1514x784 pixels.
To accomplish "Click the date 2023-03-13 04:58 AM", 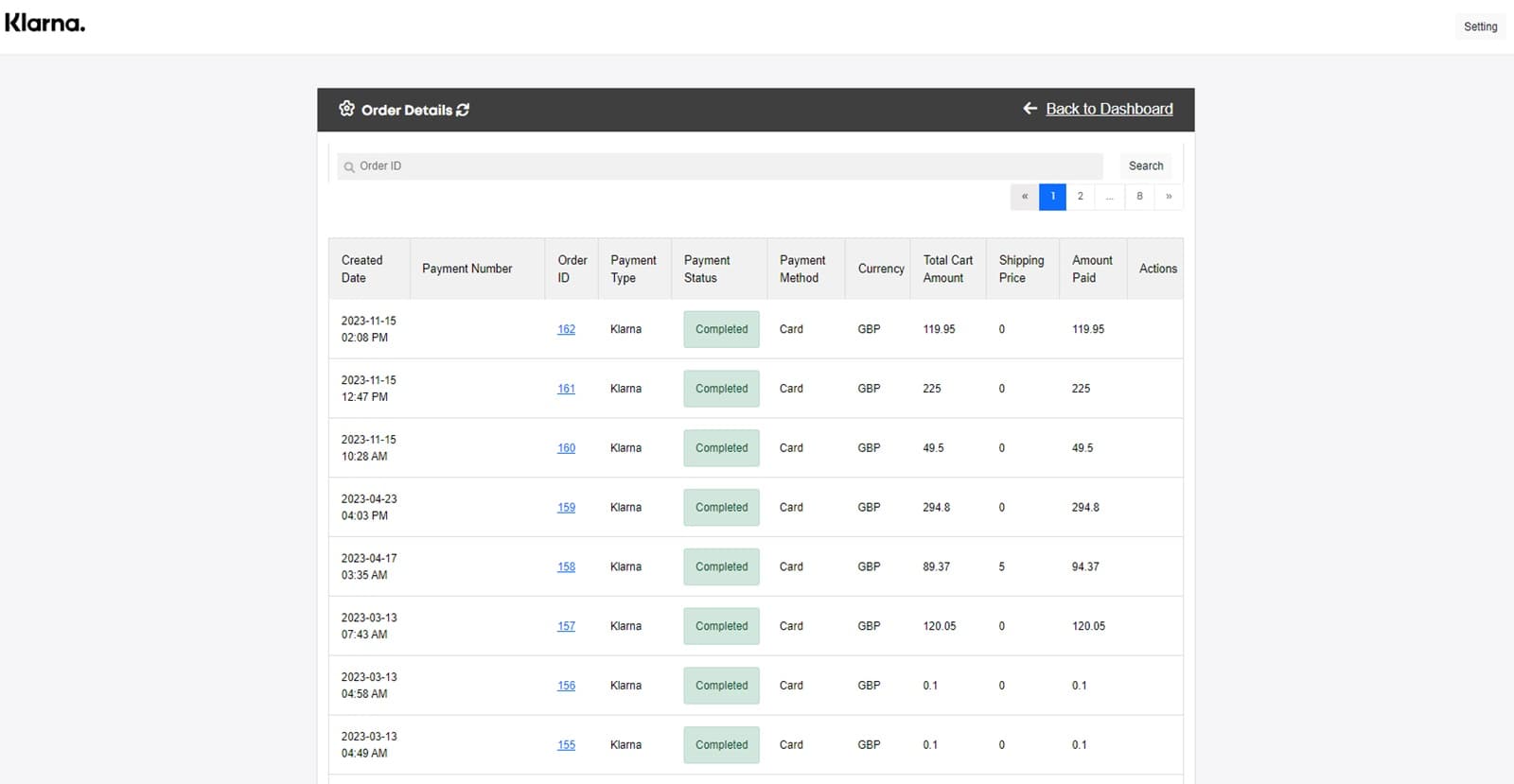I will 369,686.
